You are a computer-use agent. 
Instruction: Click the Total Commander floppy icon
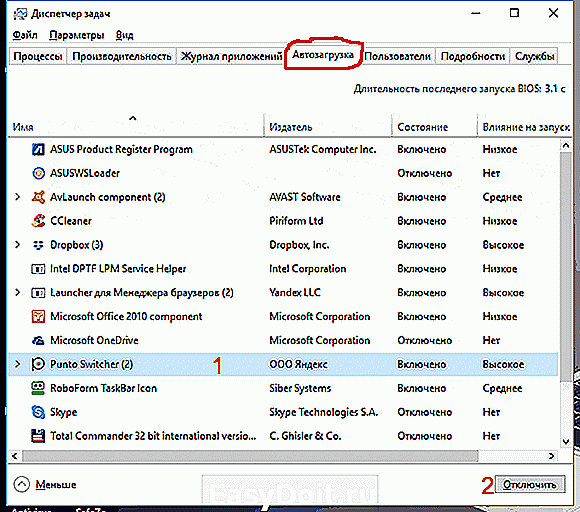[38, 436]
